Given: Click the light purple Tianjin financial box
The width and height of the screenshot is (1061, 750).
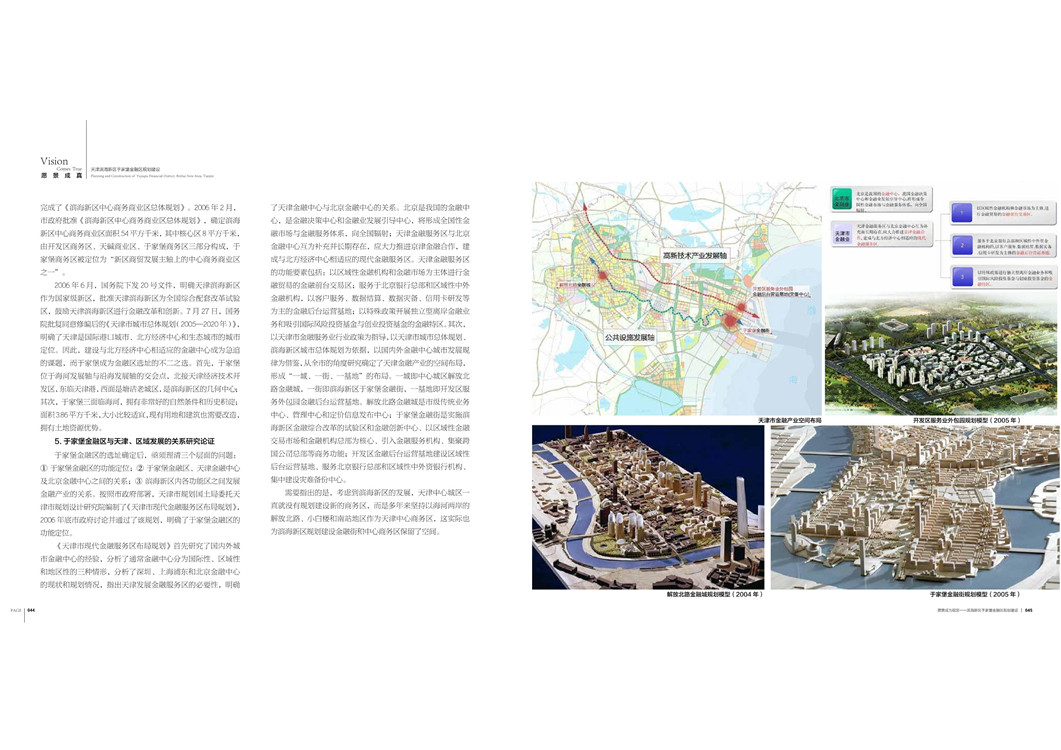Looking at the screenshot, I should coord(842,237).
